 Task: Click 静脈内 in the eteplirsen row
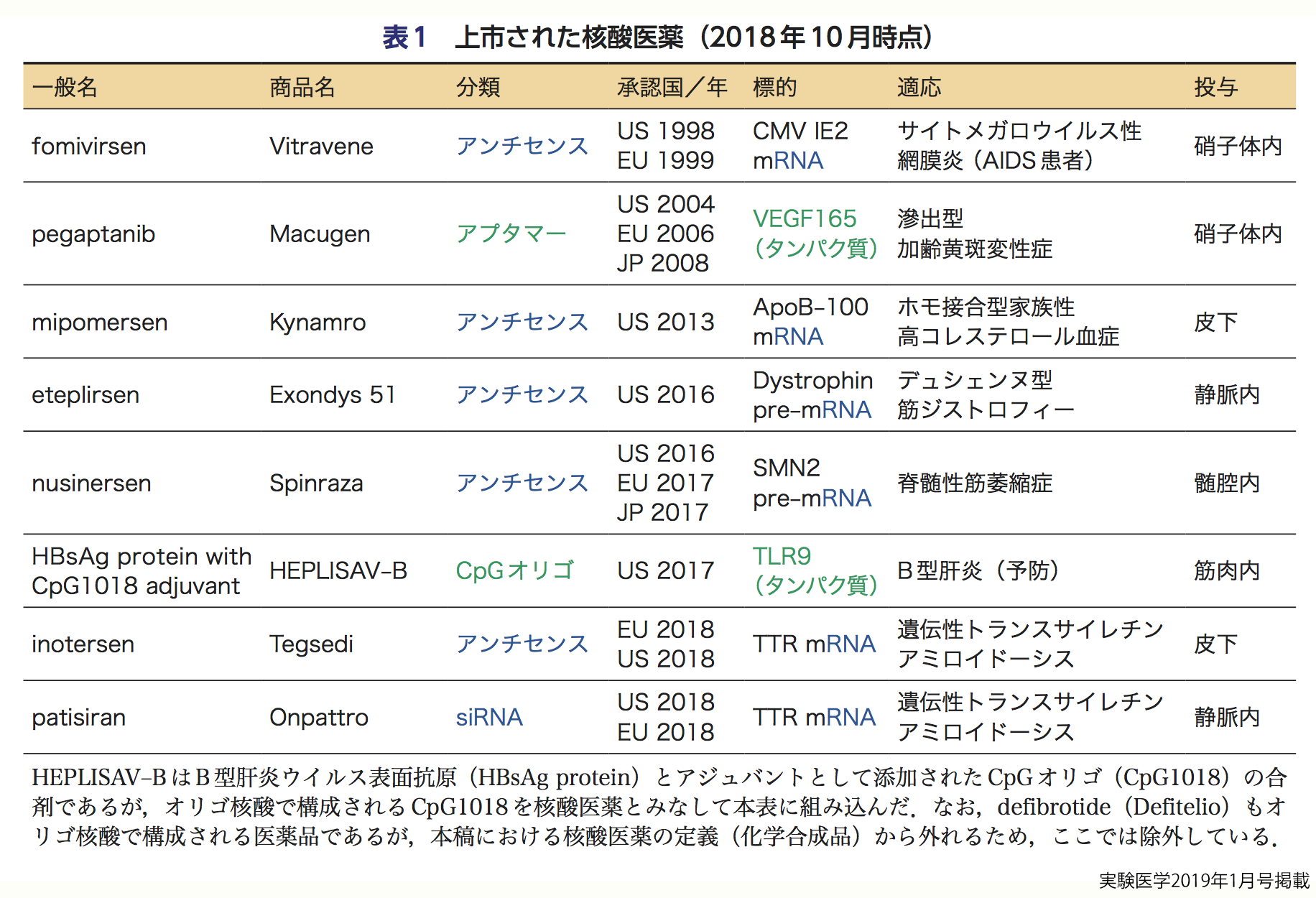tap(1227, 394)
